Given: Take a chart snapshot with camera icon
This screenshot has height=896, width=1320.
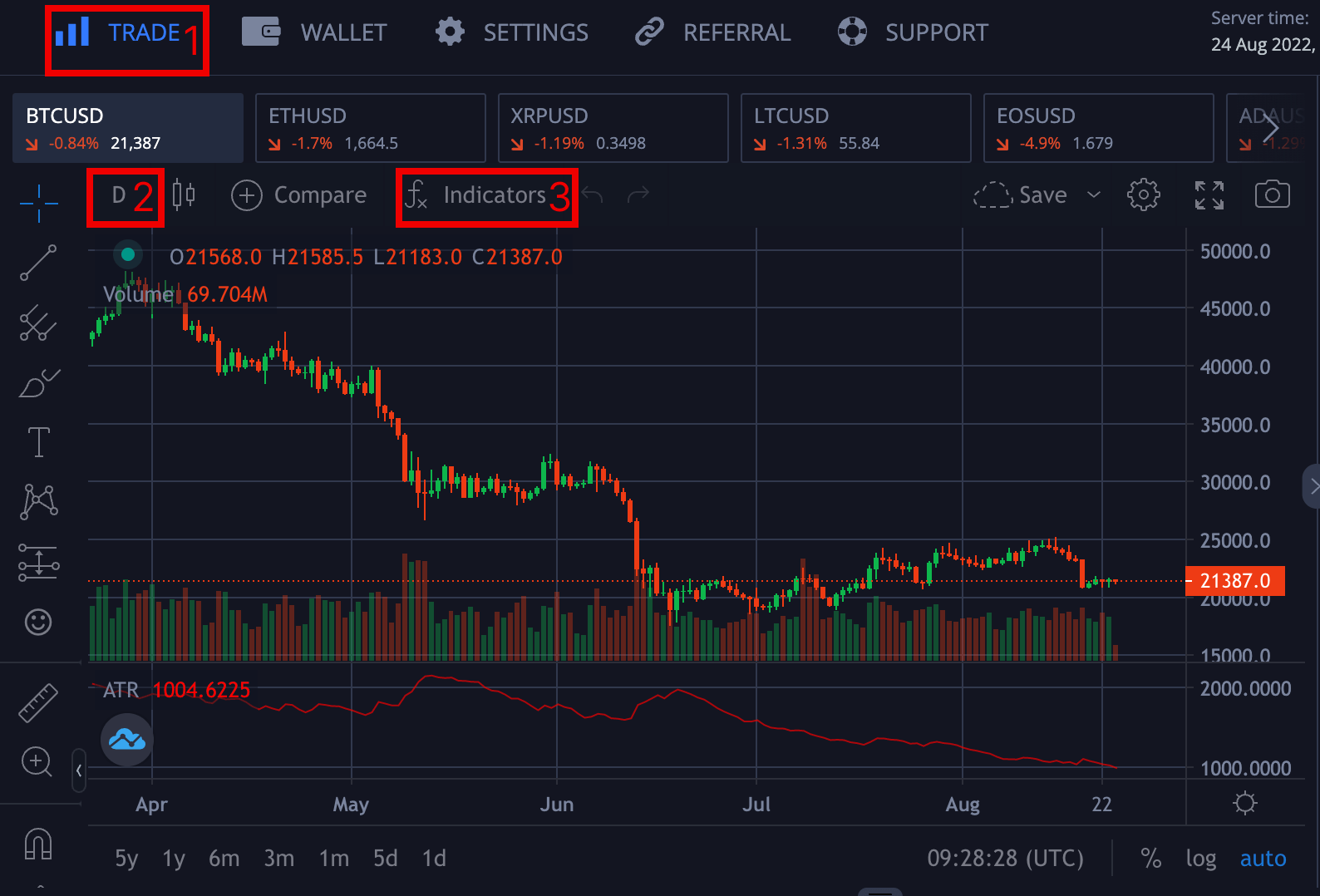Looking at the screenshot, I should [x=1272, y=195].
